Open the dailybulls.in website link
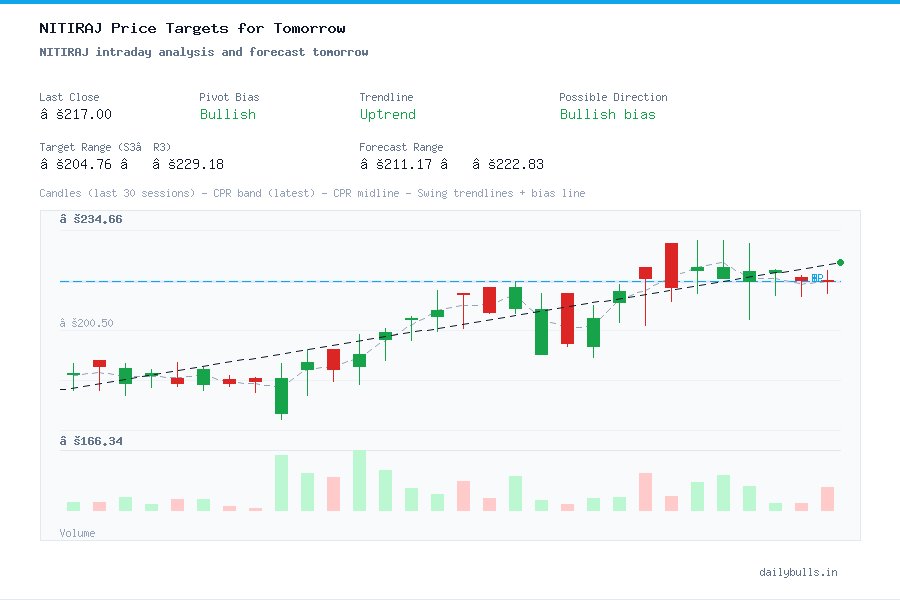The image size is (900, 600). tap(799, 572)
